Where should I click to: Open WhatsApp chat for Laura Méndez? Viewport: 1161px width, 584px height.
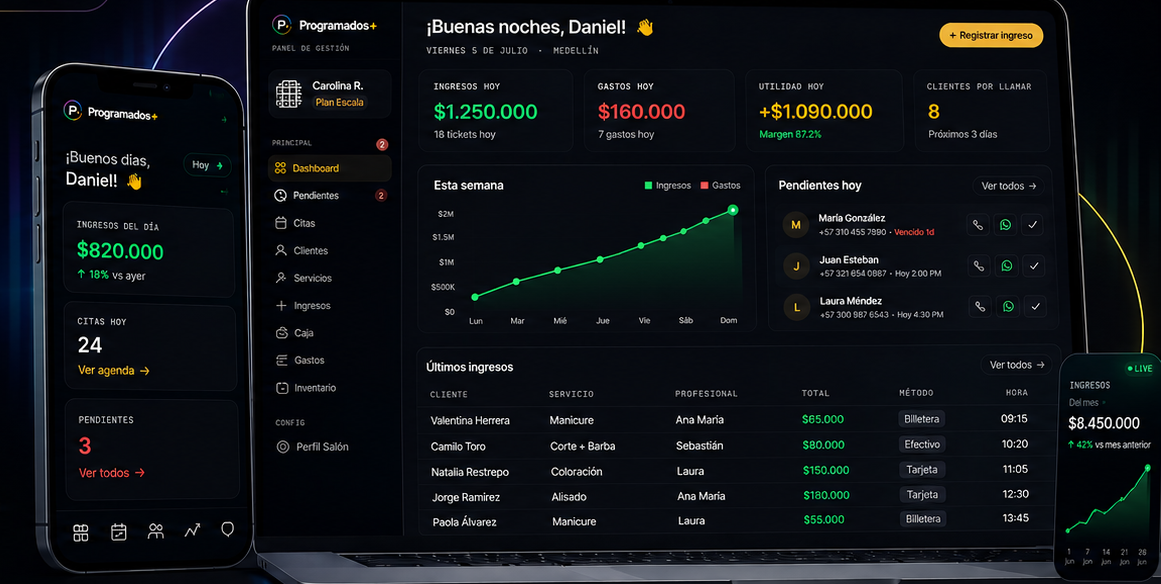1008,306
